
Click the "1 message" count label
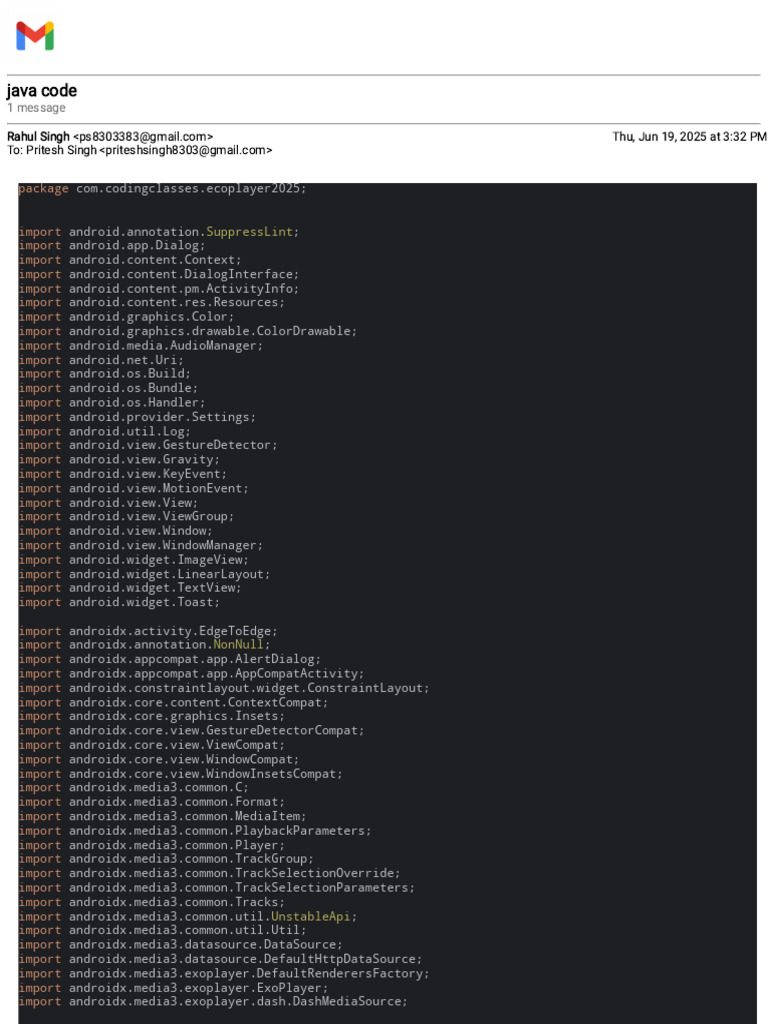coord(36,108)
